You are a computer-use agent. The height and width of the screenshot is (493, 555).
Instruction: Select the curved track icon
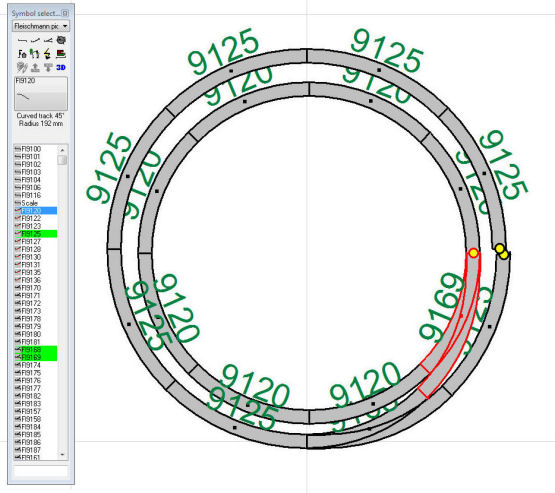coord(35,40)
